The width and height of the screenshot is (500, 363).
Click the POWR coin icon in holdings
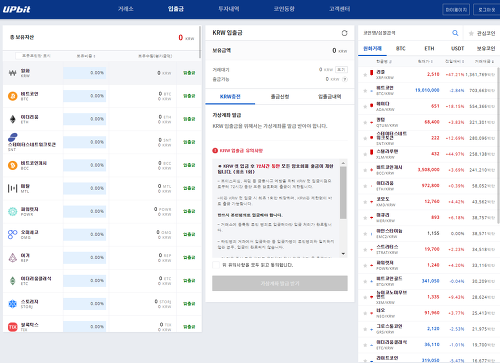pos(12,211)
